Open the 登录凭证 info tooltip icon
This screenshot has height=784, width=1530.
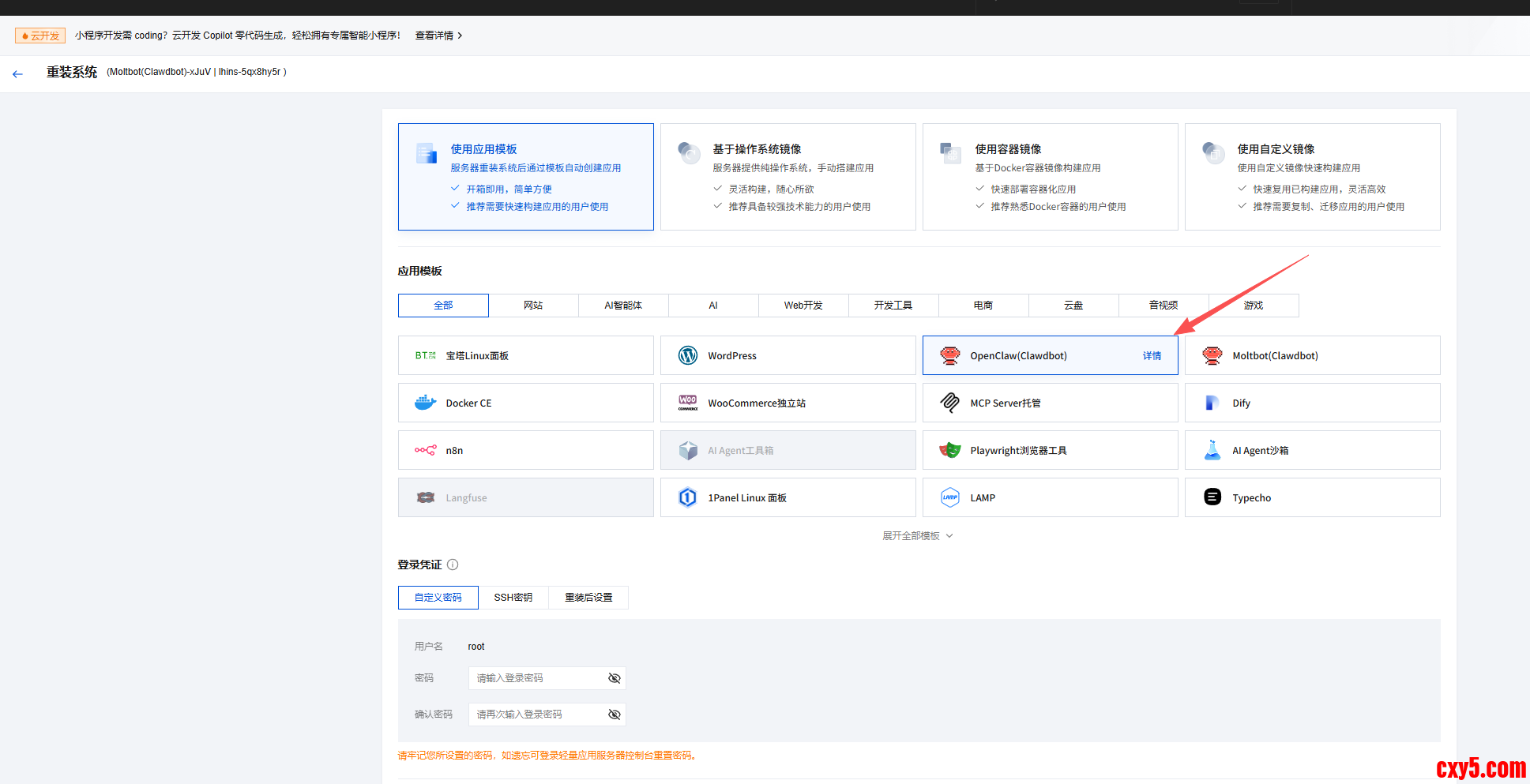[453, 565]
